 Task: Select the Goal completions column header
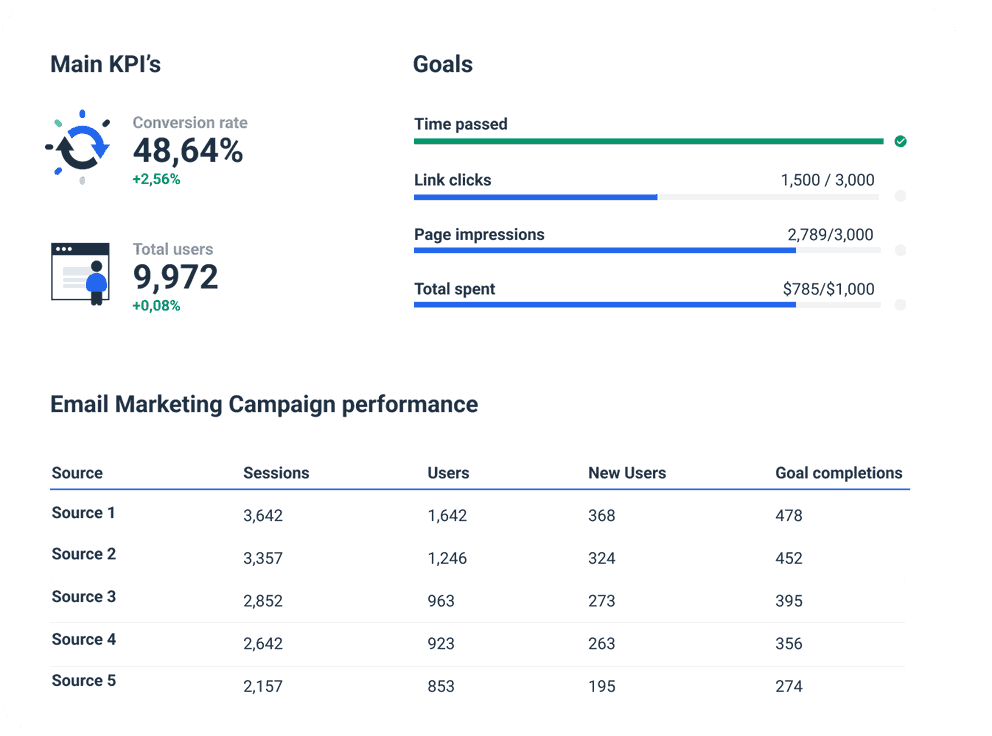pyautogui.click(x=839, y=473)
